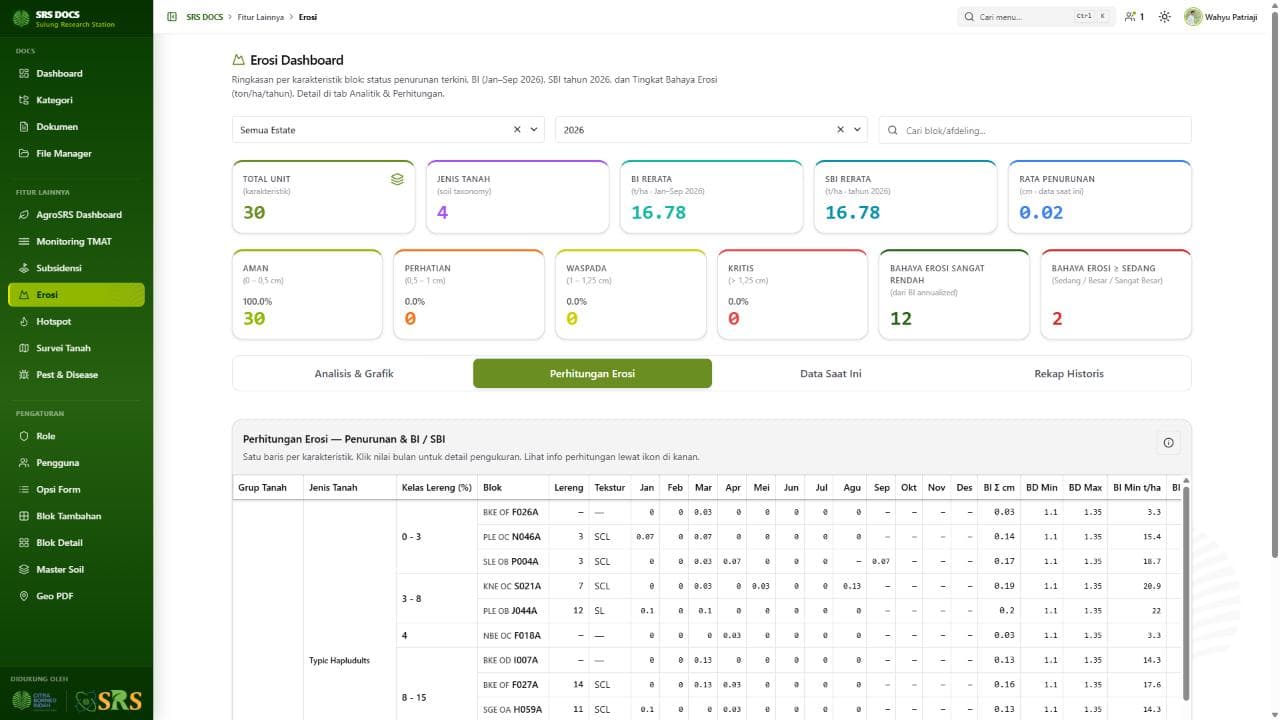Open Erosi in the sidebar

point(76,295)
